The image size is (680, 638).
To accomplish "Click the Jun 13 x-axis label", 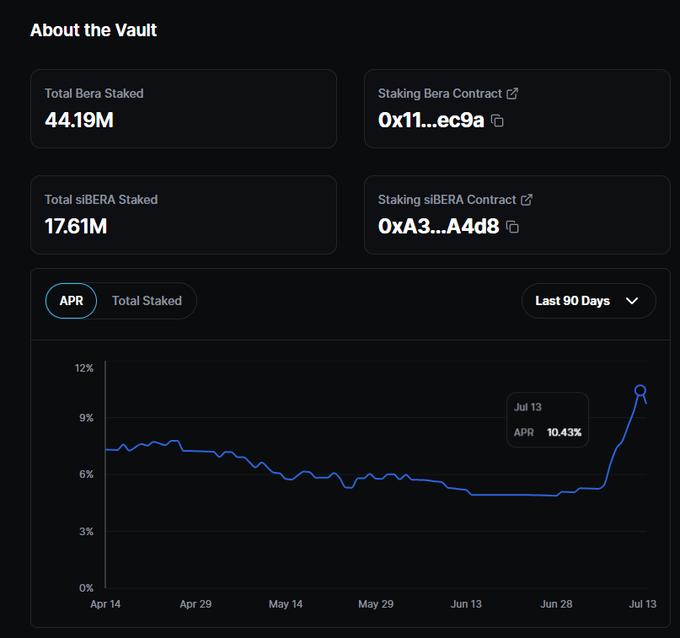I will tap(466, 604).
